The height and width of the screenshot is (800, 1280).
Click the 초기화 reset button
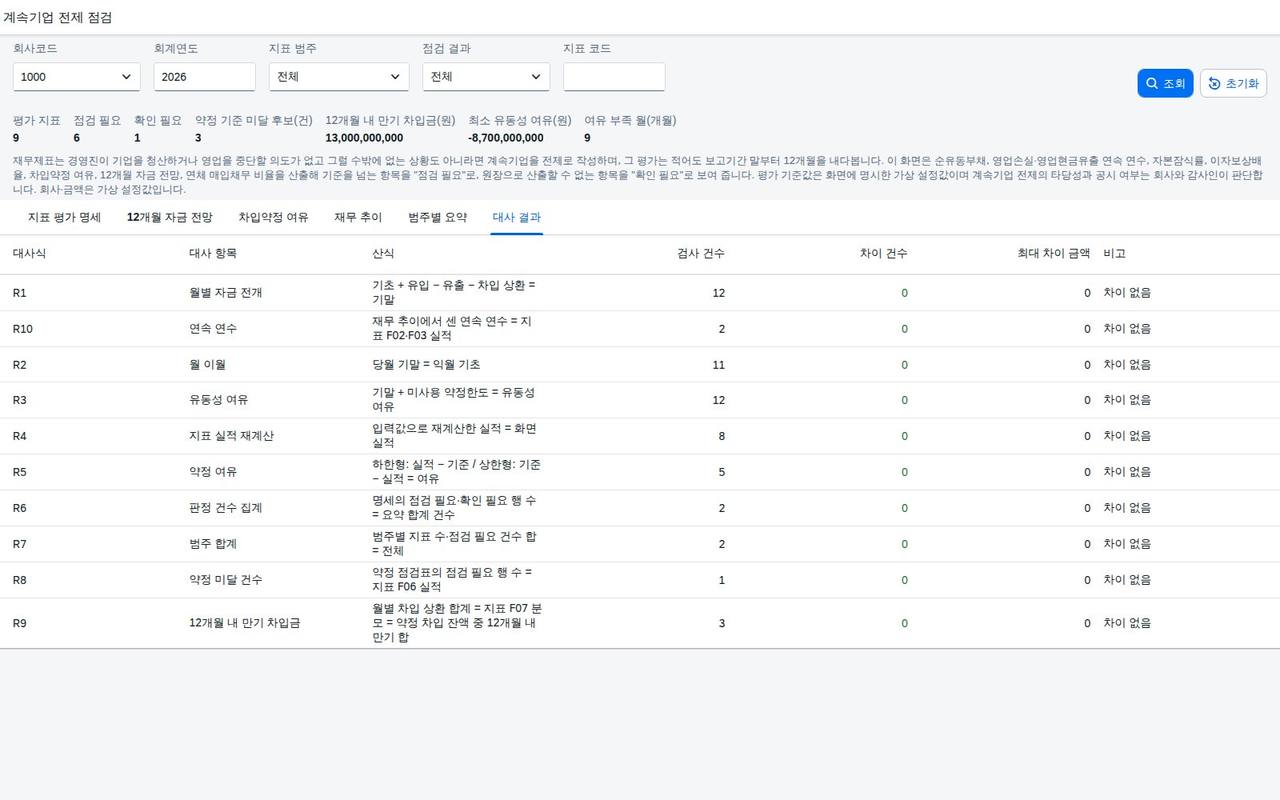(x=1233, y=83)
